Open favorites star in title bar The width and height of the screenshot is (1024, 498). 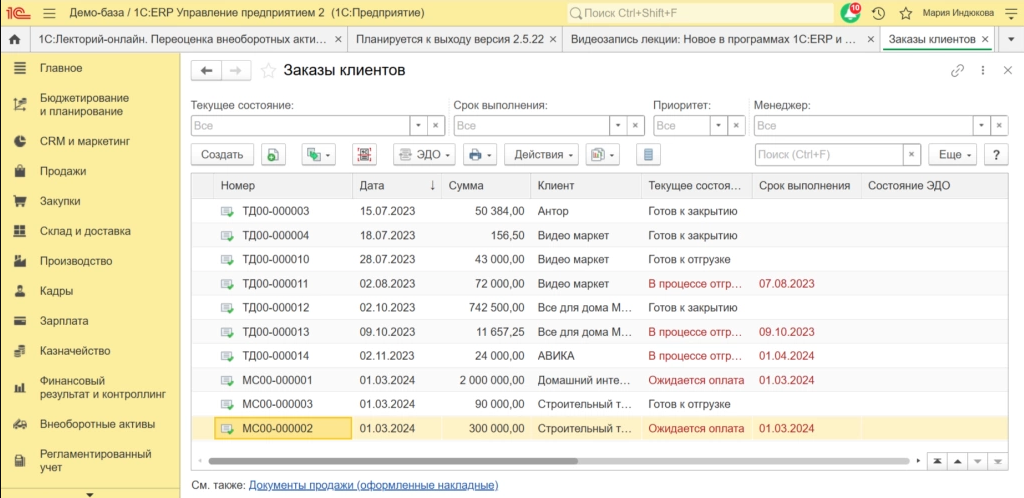pos(905,13)
